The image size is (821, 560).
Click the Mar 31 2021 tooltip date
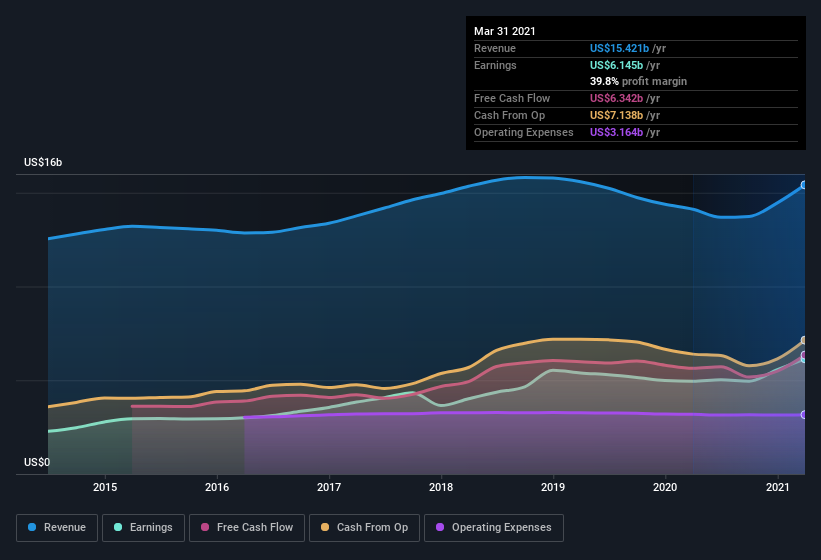click(505, 31)
